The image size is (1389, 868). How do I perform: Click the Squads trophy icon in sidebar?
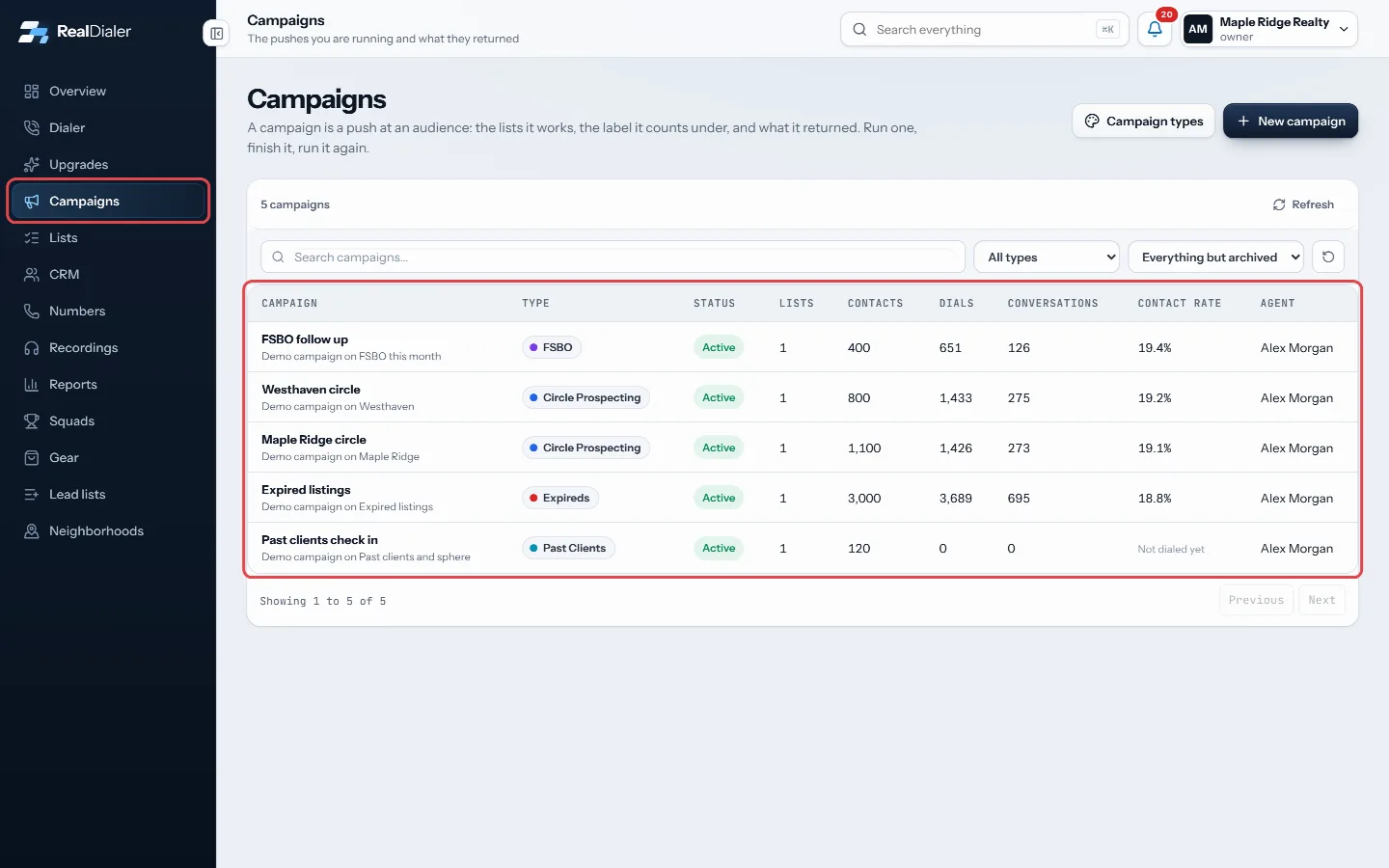tap(32, 421)
